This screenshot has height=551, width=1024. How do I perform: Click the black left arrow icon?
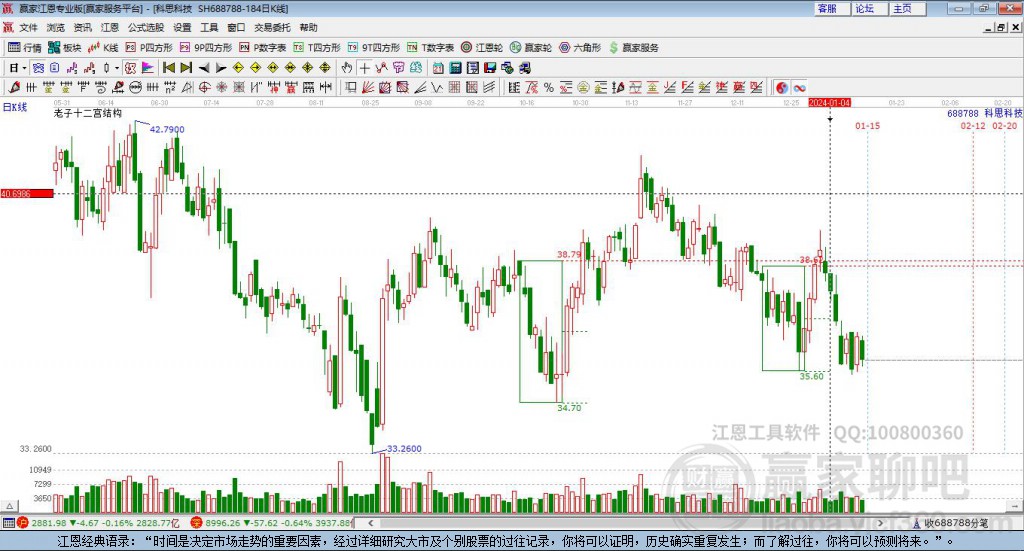point(204,68)
